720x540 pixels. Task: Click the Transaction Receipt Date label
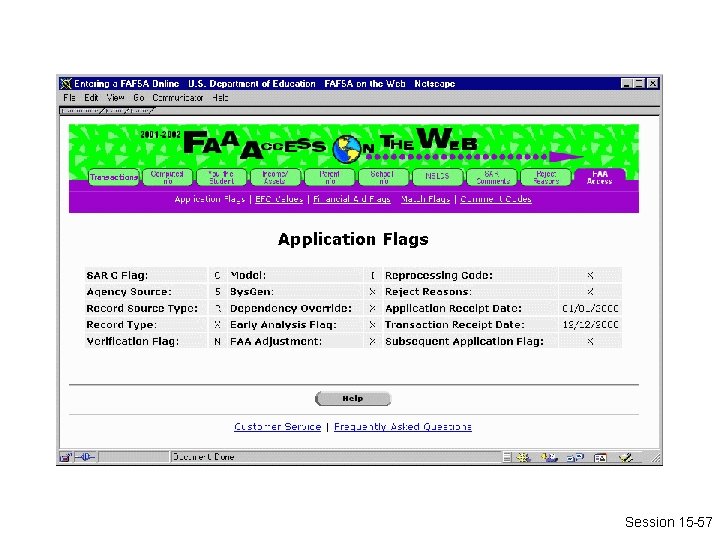click(x=455, y=325)
